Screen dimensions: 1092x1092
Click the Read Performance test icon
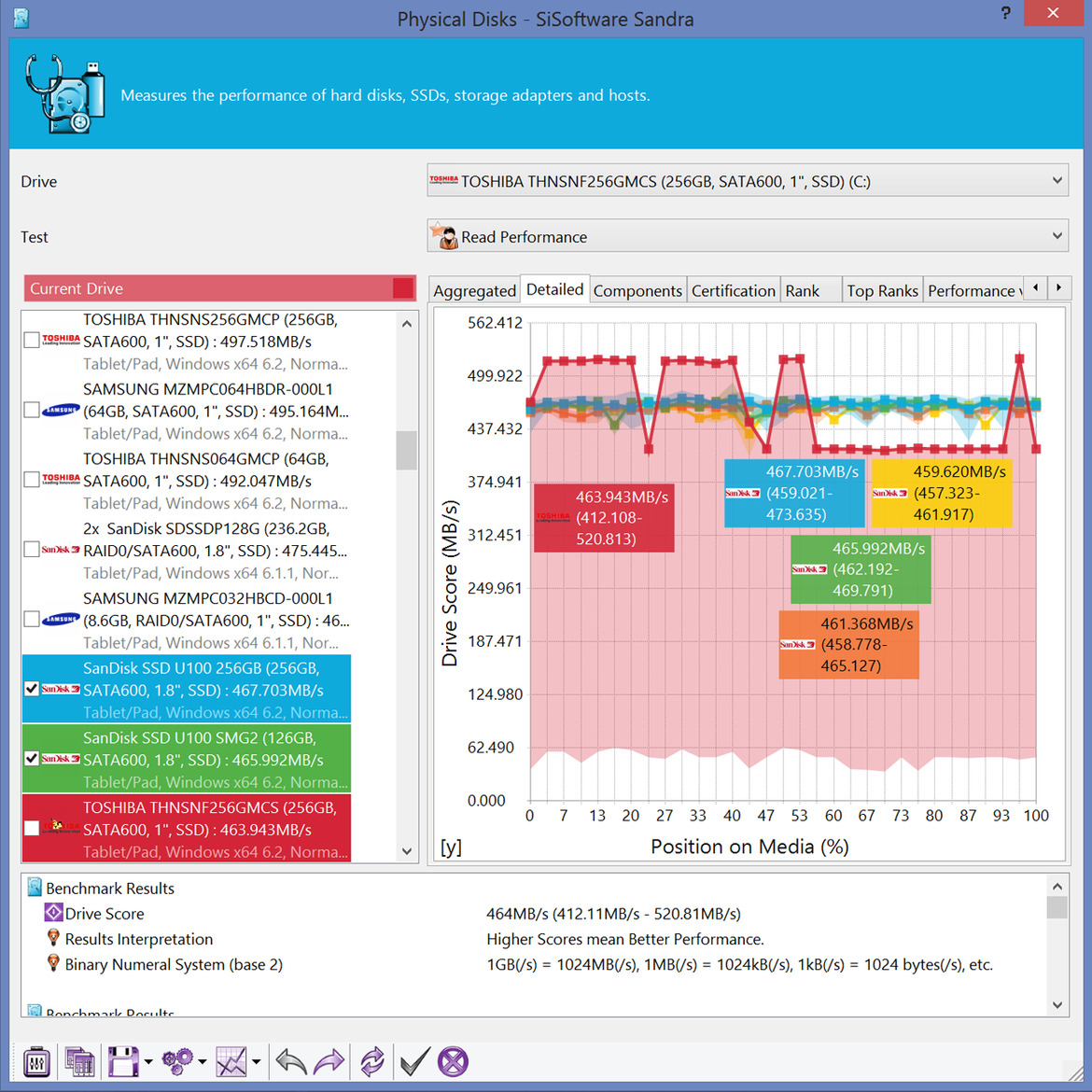443,236
